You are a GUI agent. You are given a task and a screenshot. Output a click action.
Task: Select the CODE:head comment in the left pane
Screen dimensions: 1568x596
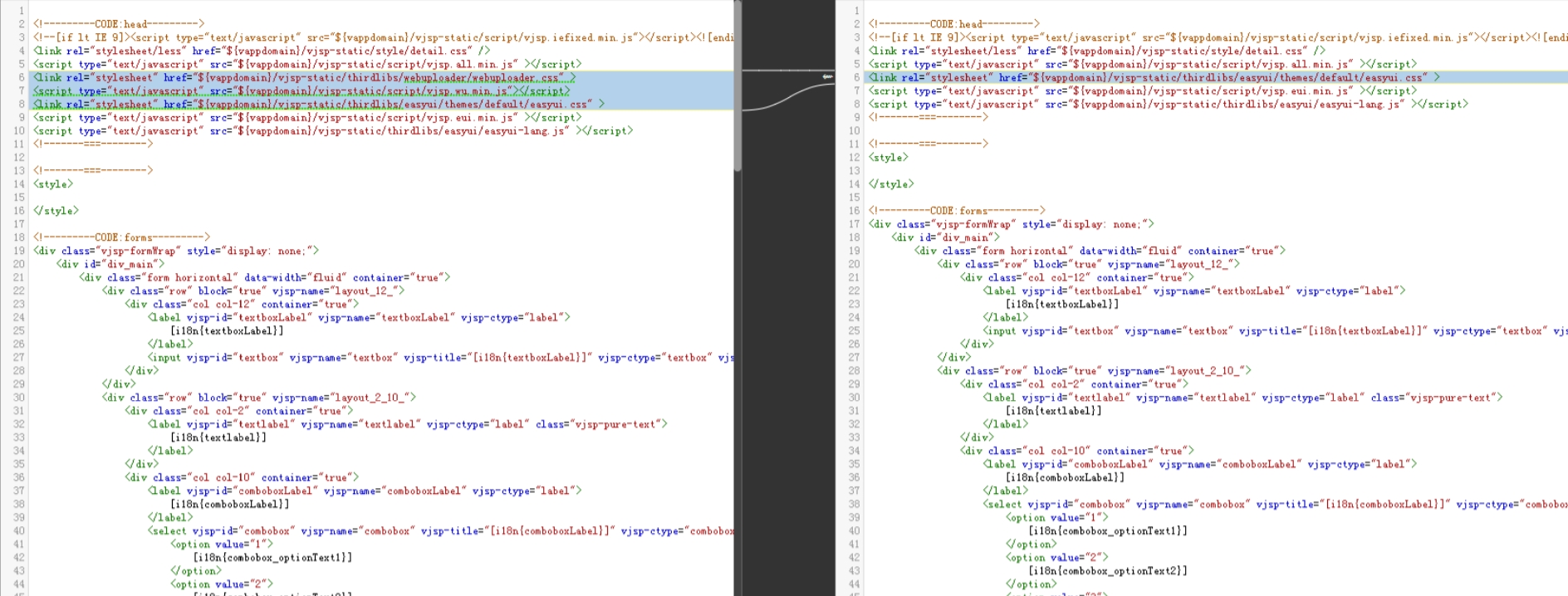119,24
